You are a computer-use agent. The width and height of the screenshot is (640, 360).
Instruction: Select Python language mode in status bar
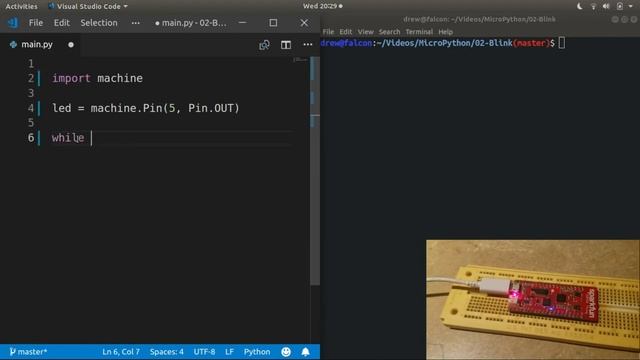(257, 351)
